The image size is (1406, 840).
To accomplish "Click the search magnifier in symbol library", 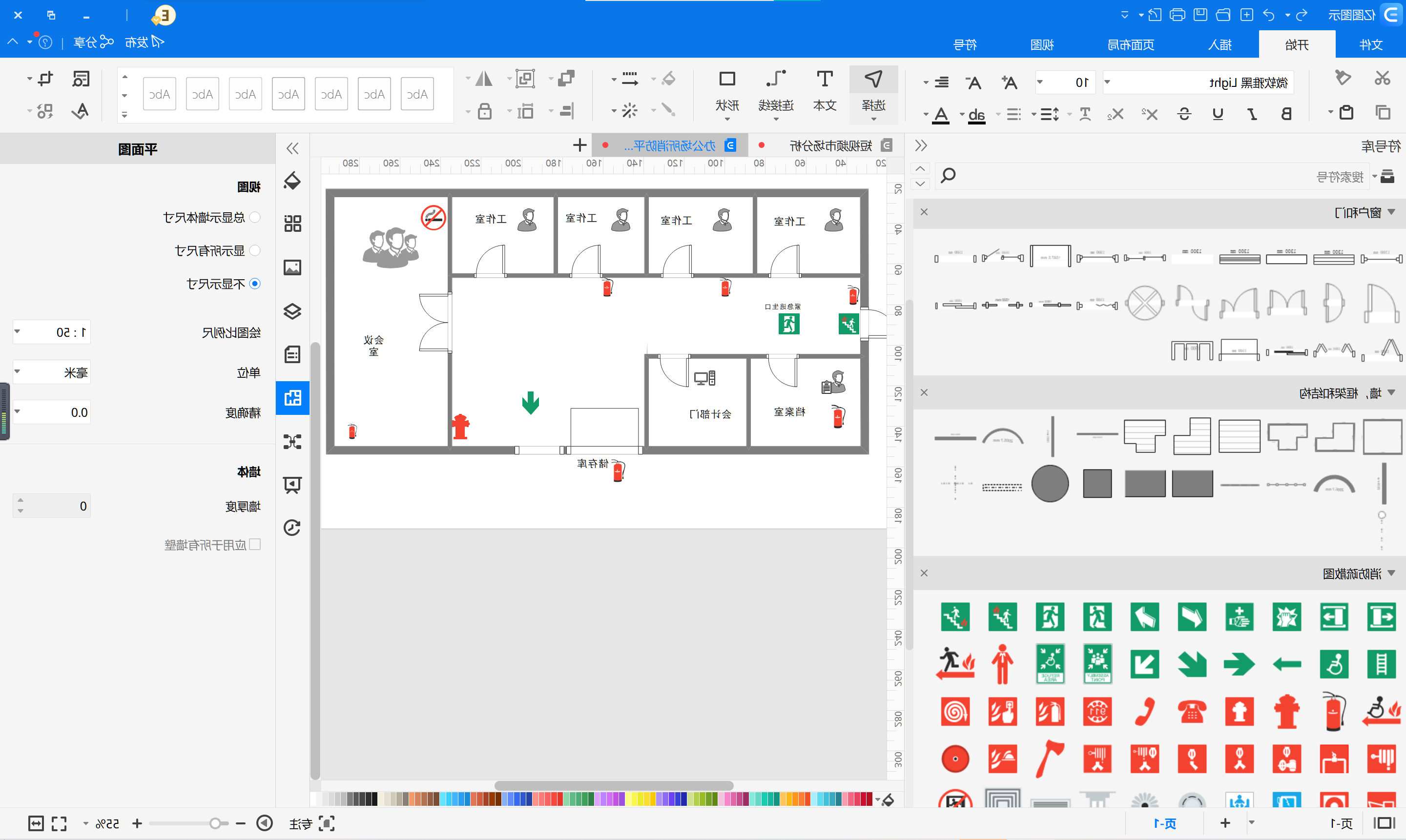I will [x=948, y=176].
